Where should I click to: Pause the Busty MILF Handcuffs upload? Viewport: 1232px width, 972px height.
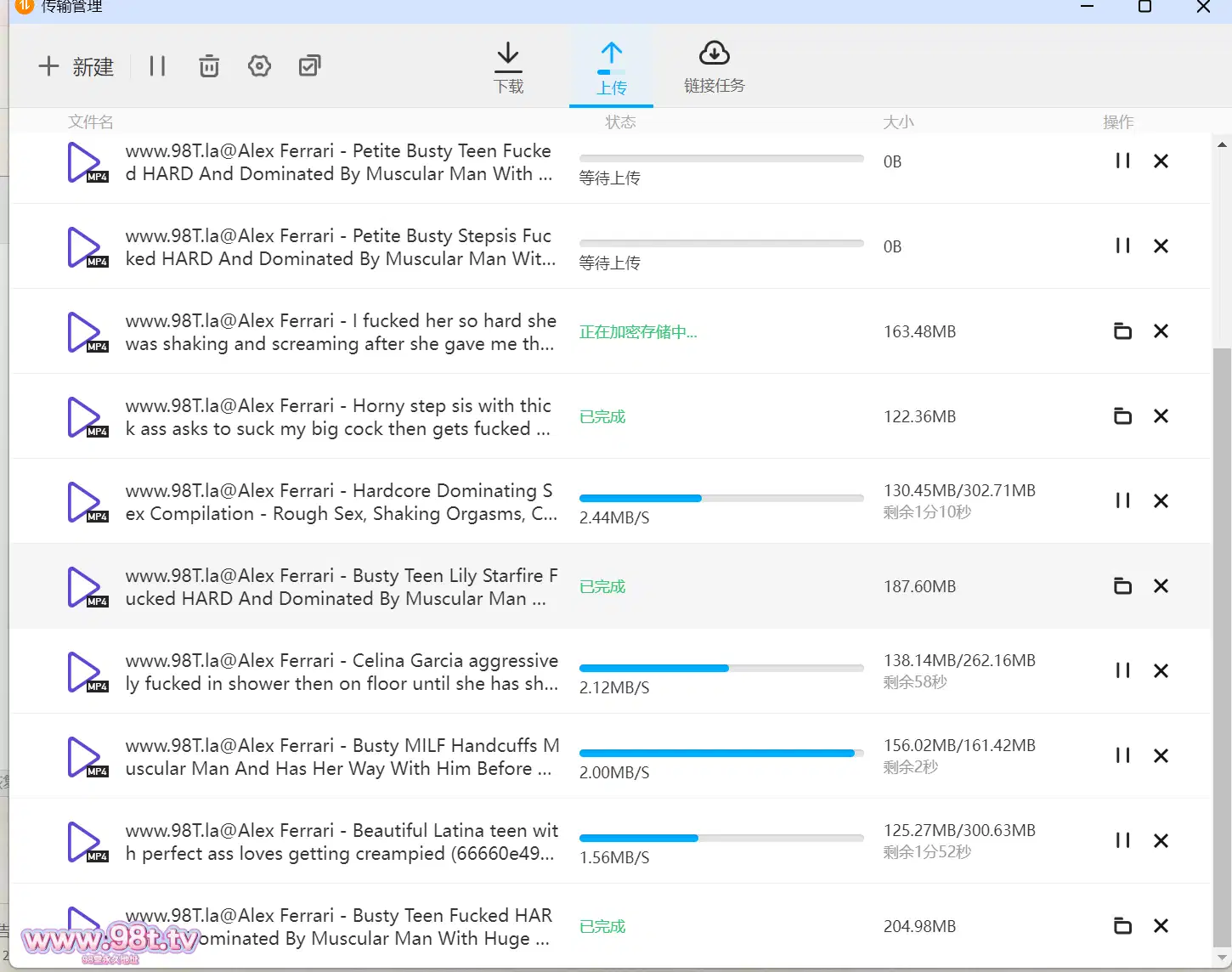click(1122, 755)
